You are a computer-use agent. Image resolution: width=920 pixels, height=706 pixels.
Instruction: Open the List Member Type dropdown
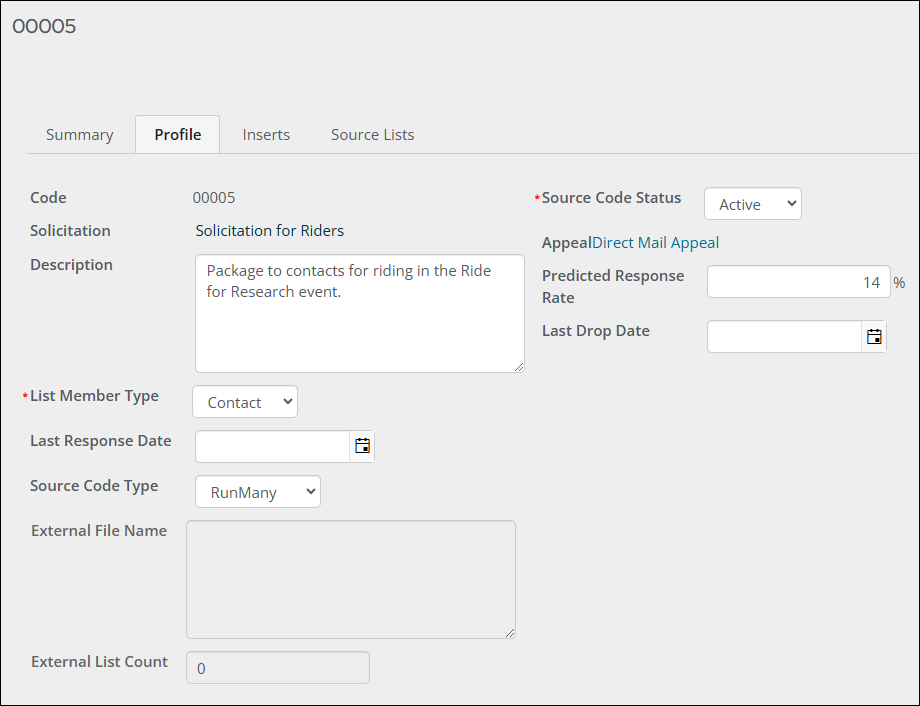(x=245, y=402)
